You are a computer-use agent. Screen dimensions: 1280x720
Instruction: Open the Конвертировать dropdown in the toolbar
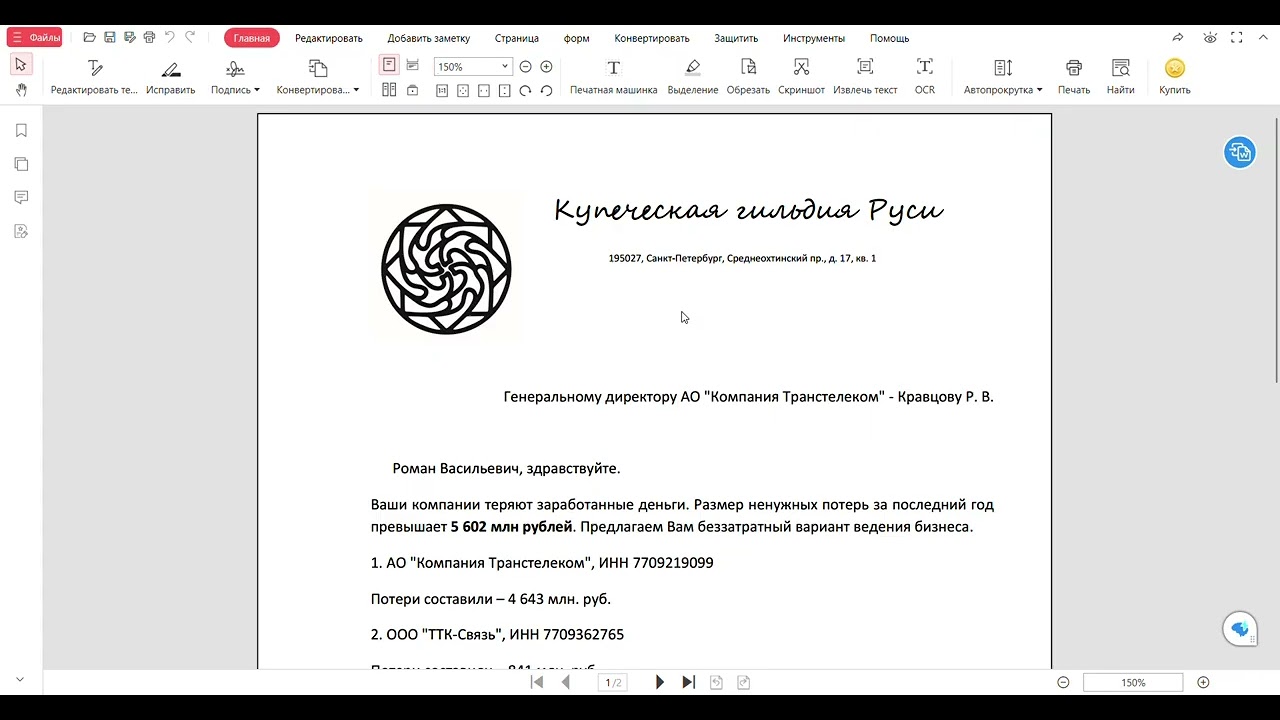click(318, 78)
